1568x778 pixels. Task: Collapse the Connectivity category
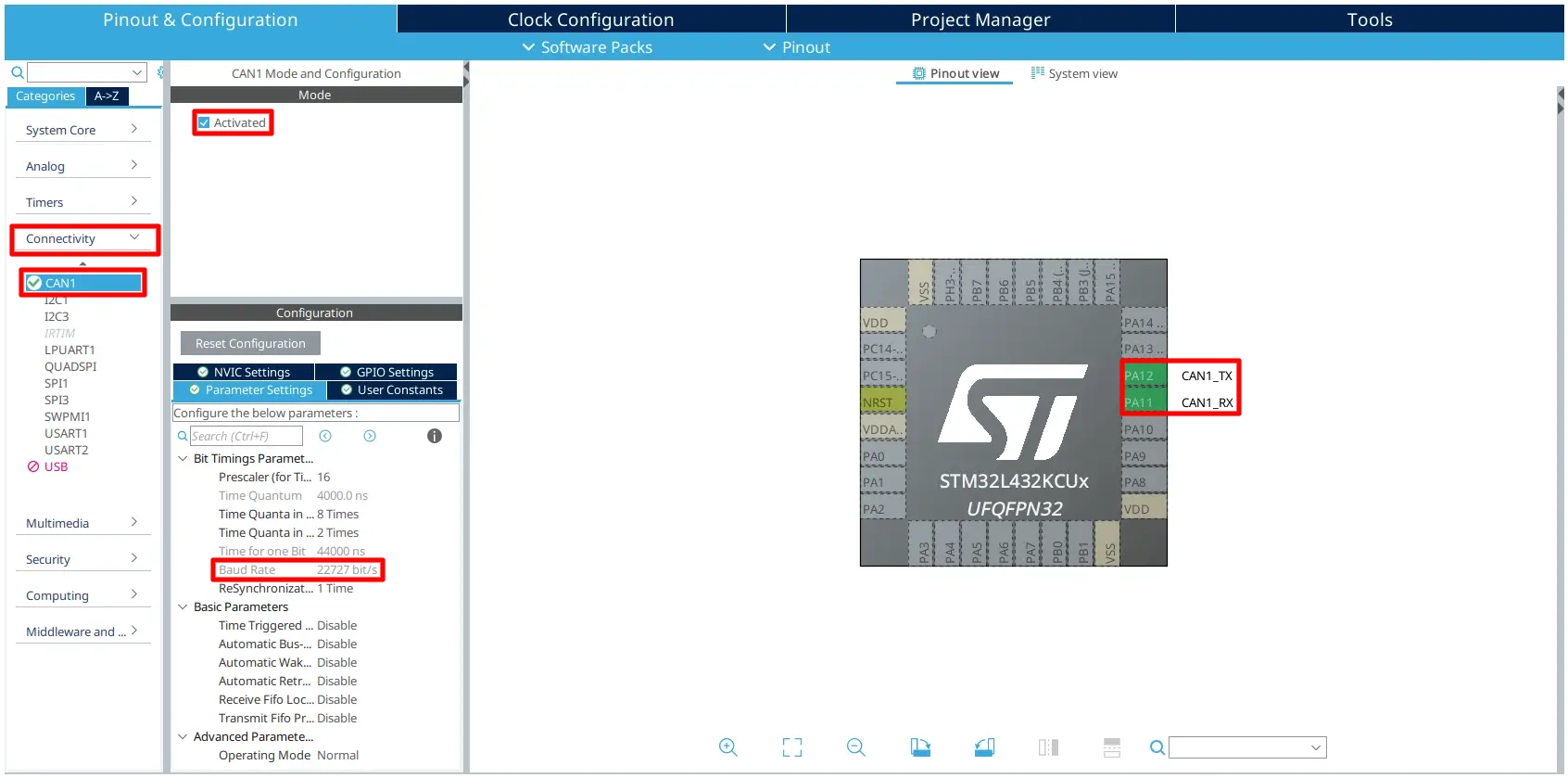[82, 238]
